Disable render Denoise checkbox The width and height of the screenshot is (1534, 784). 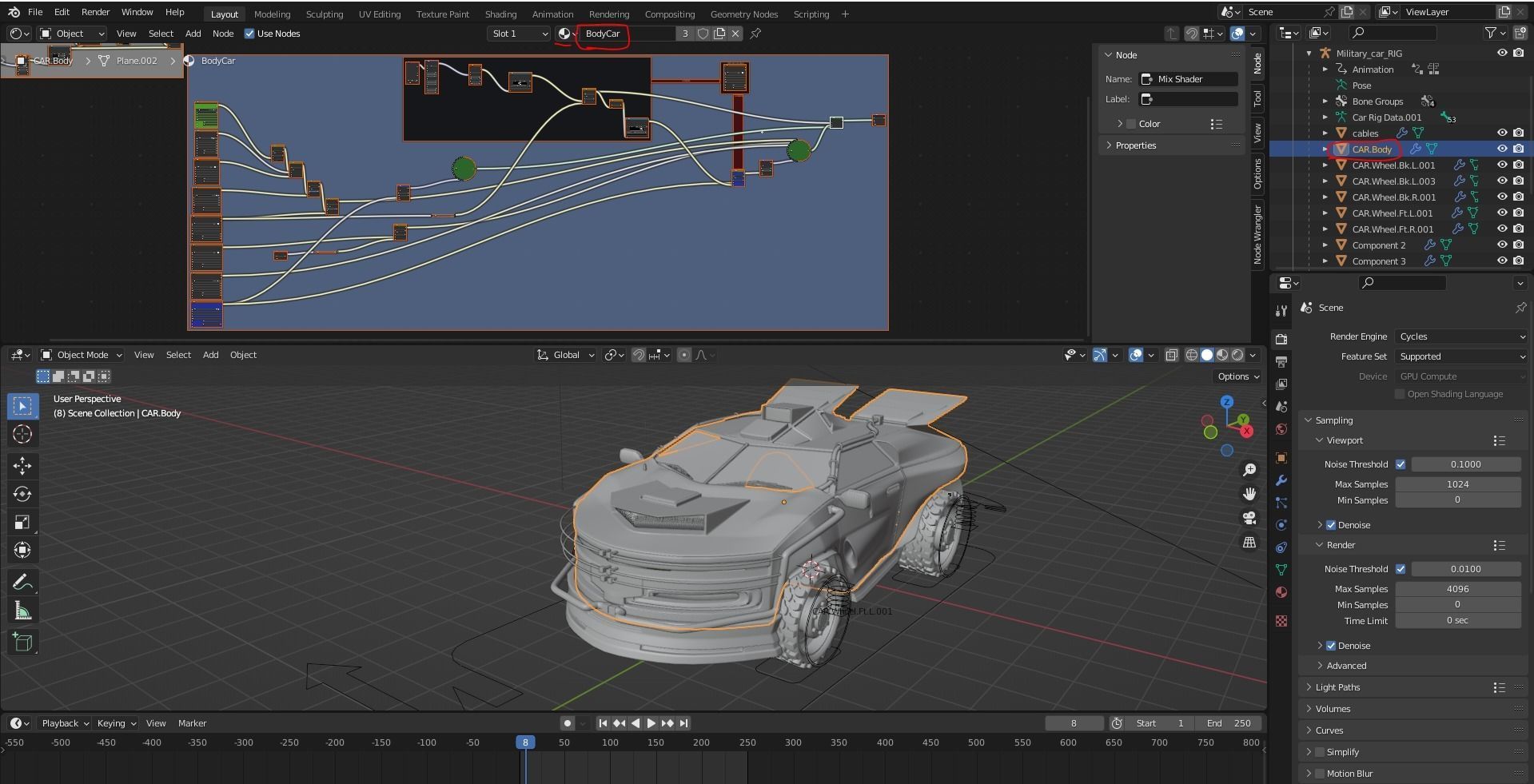click(x=1331, y=646)
